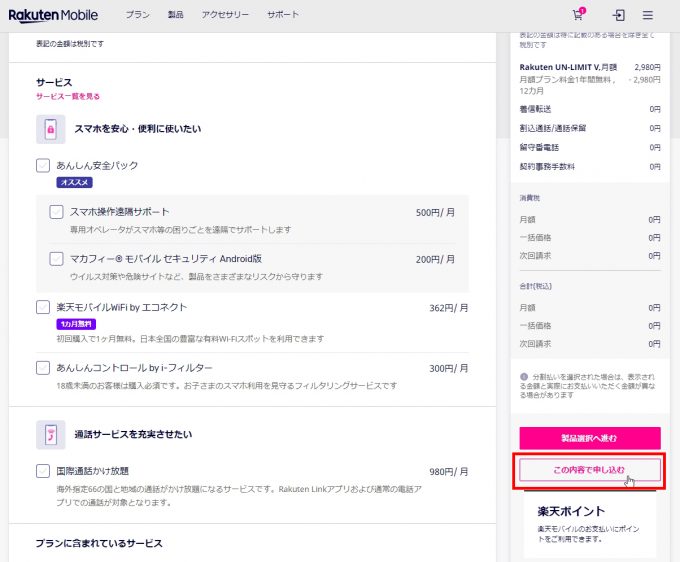Click the 合計(税込) label in summary
This screenshot has width=680, height=562.
(536, 286)
